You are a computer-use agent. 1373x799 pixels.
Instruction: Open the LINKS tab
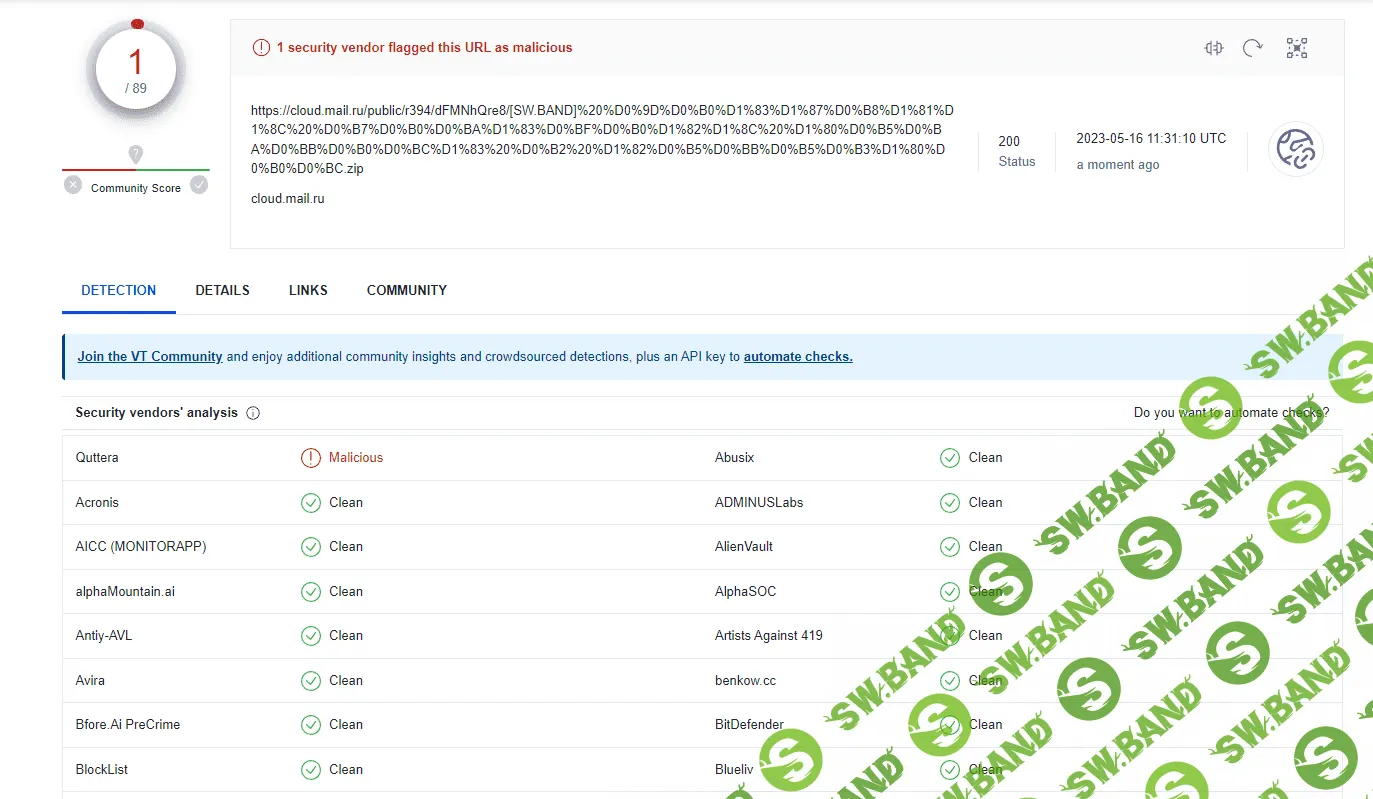tap(308, 291)
